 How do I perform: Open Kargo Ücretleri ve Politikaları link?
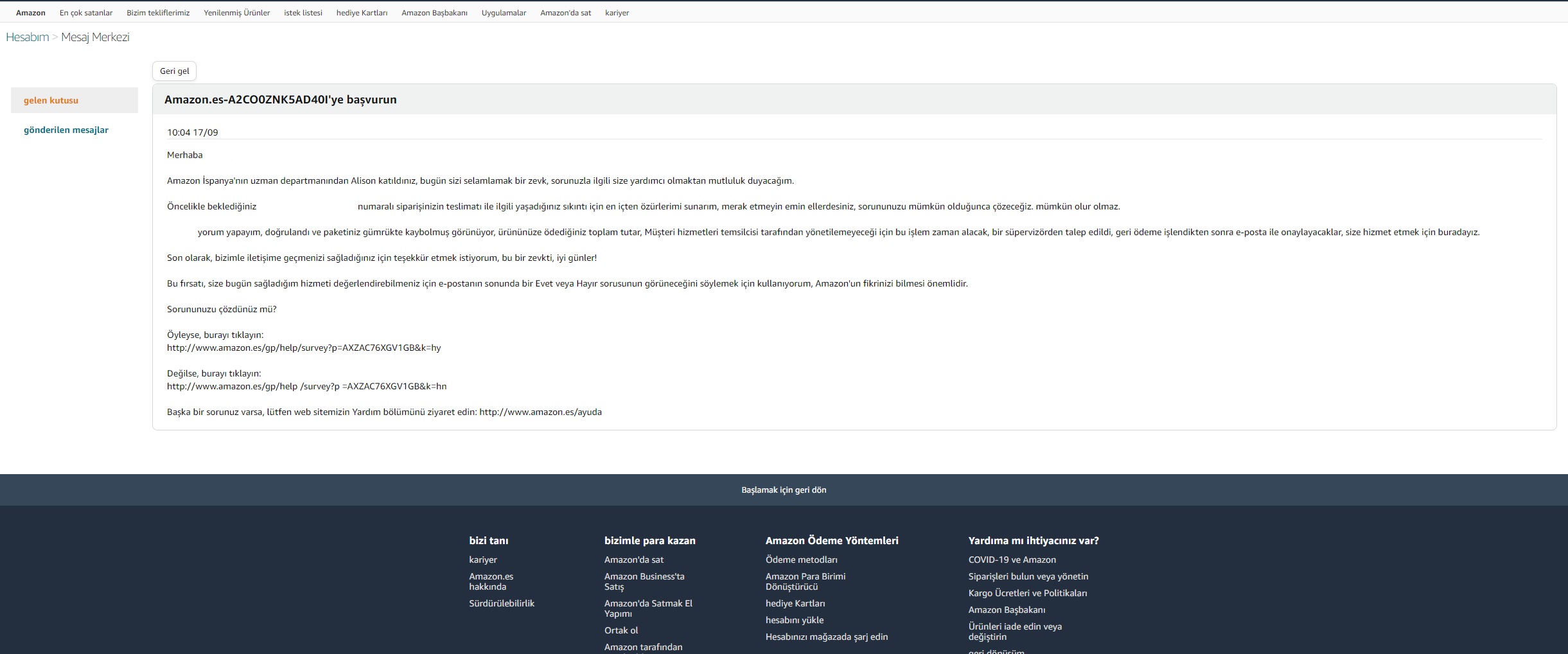click(1028, 593)
